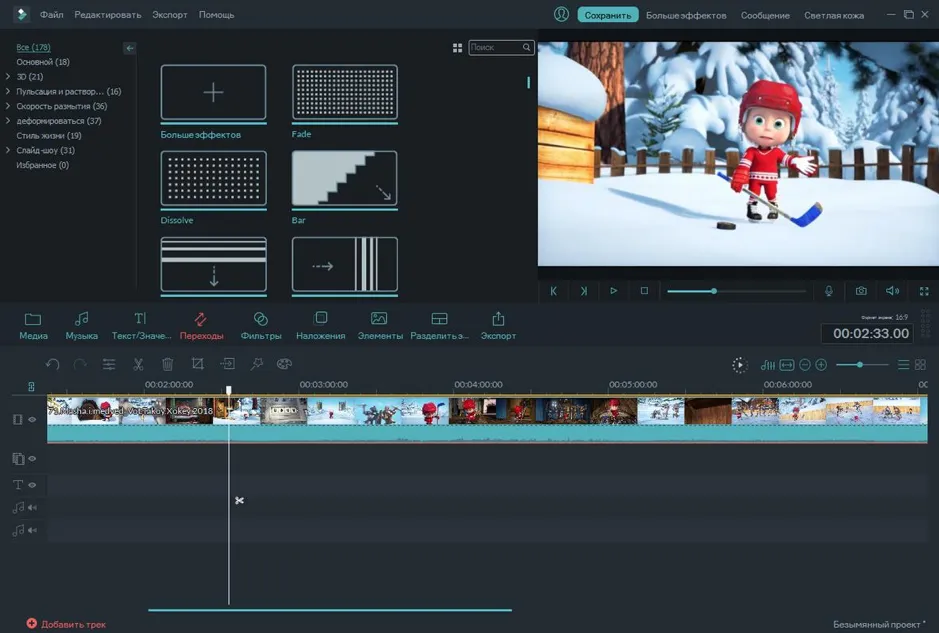Adjust the timeline zoom slider
Viewport: 939px width, 633px height.
[x=861, y=365]
